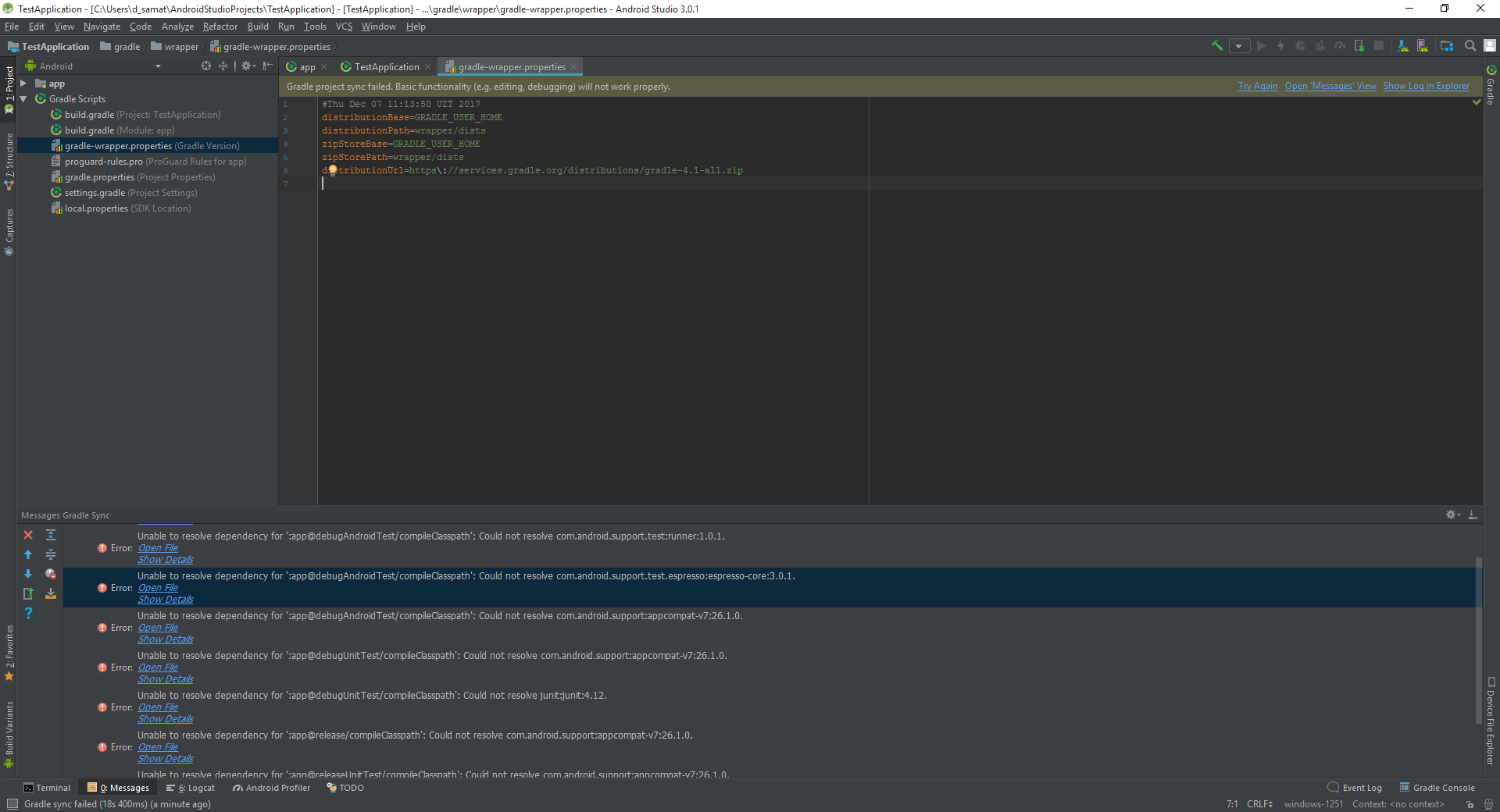The height and width of the screenshot is (812, 1500).
Task: Open the SDK Manager download icon
Action: (1402, 46)
